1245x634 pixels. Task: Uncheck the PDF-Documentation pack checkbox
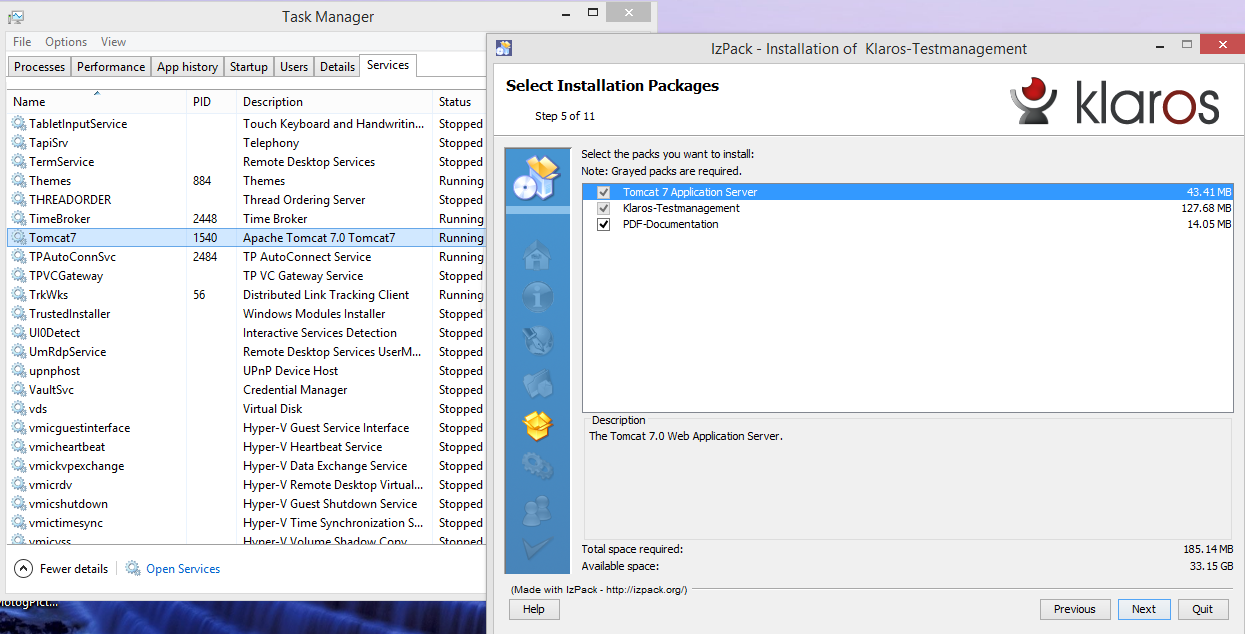tap(603, 225)
